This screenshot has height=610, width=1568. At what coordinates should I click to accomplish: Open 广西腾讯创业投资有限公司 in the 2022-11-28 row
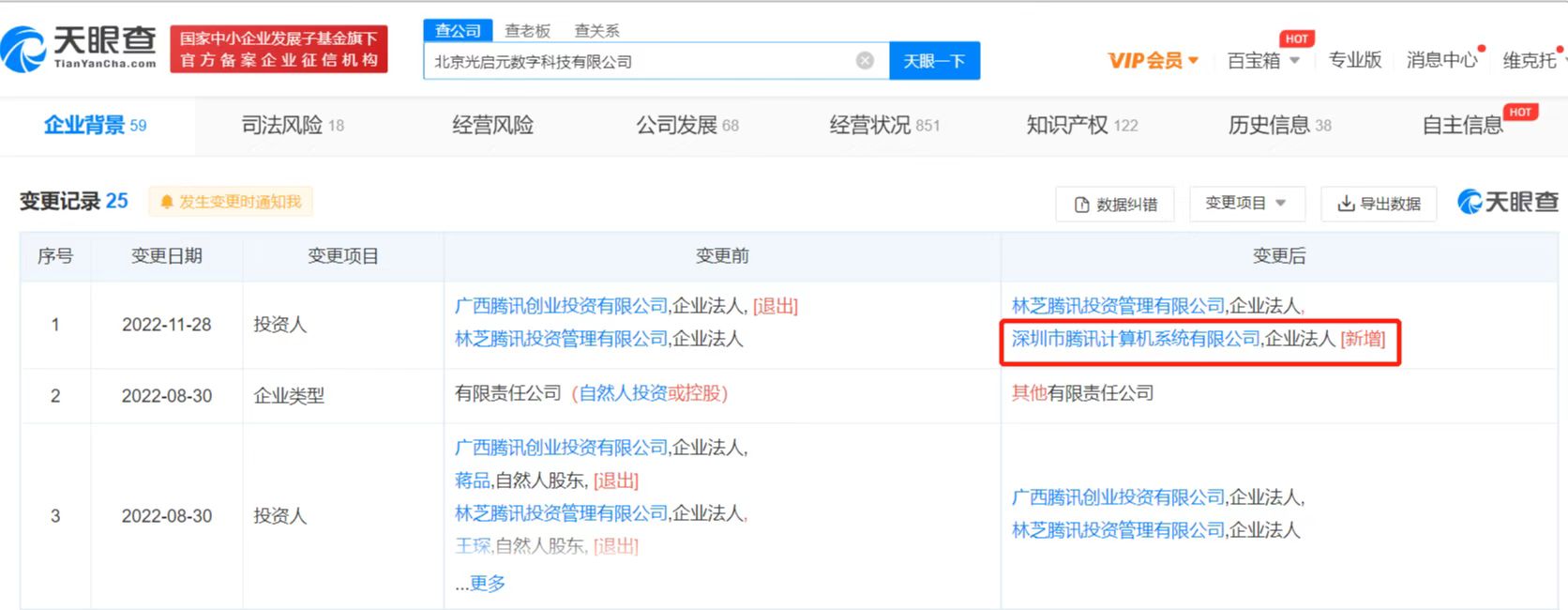pos(561,306)
